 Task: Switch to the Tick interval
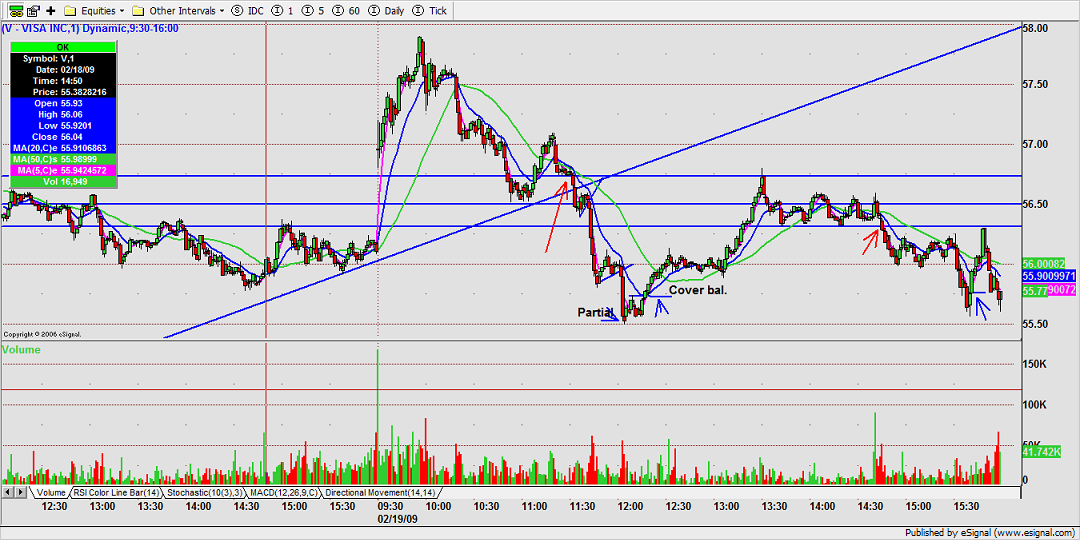coord(430,11)
